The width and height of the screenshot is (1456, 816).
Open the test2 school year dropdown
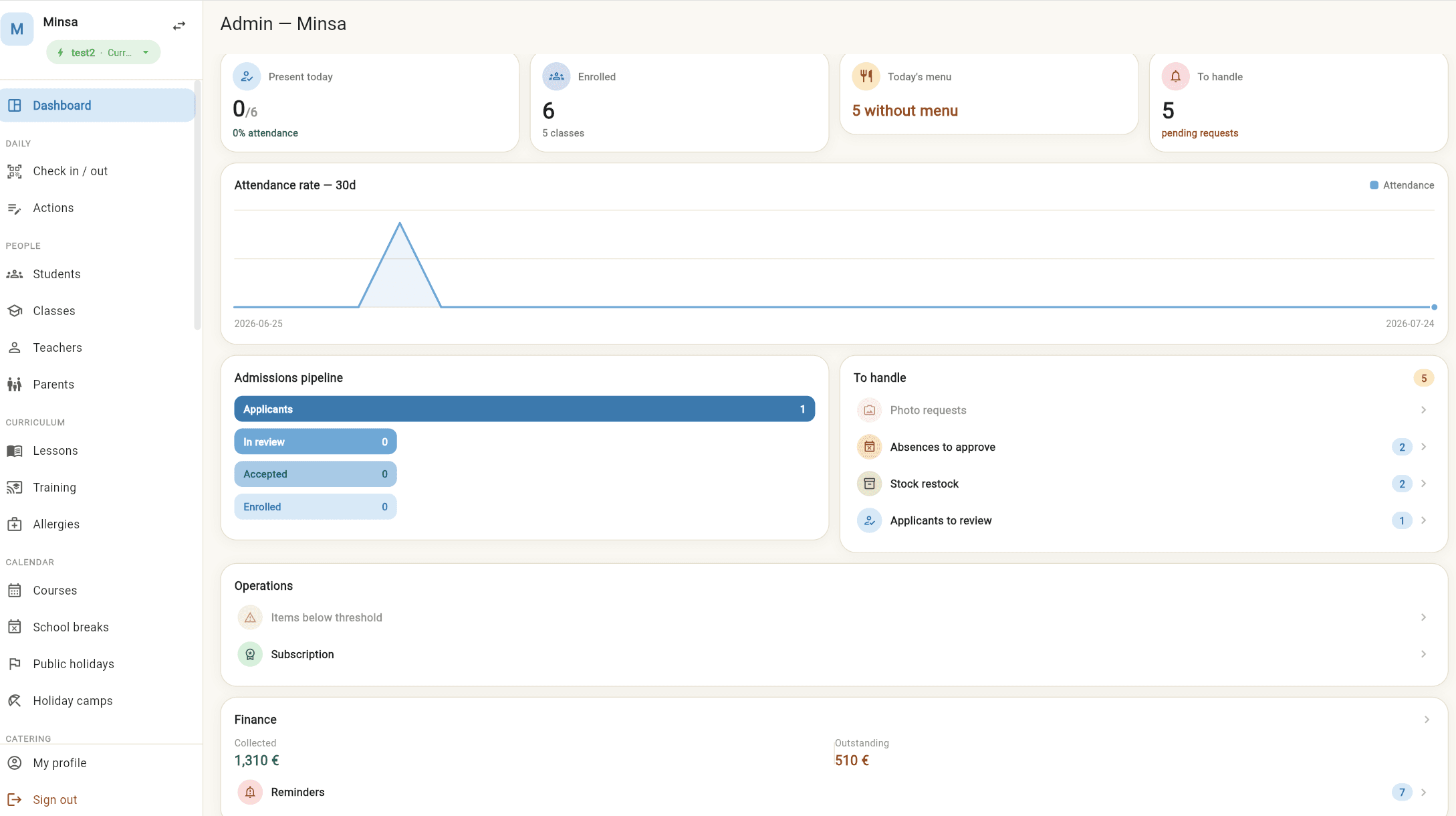click(x=104, y=52)
